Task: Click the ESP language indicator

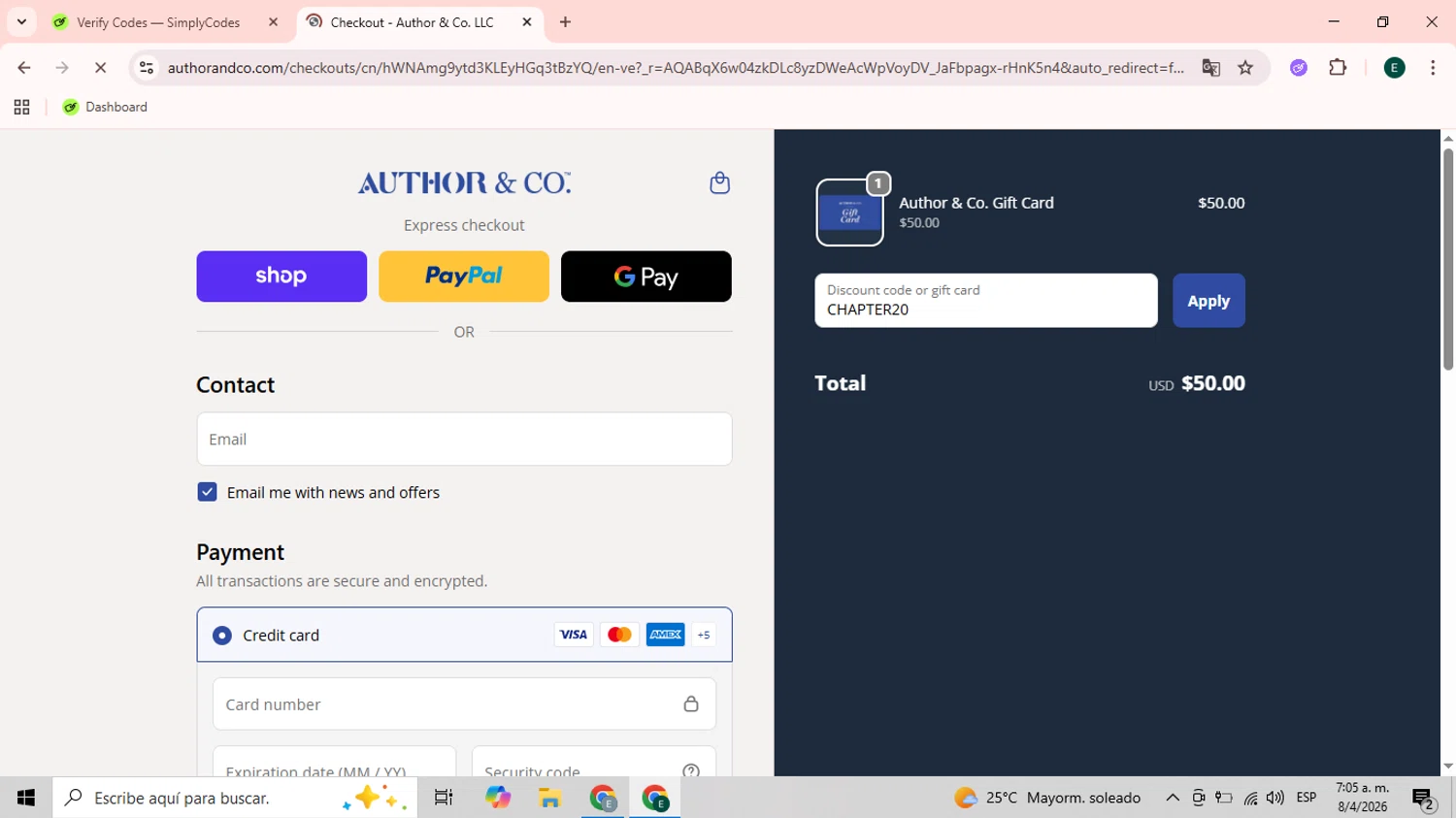Action: pyautogui.click(x=1307, y=798)
